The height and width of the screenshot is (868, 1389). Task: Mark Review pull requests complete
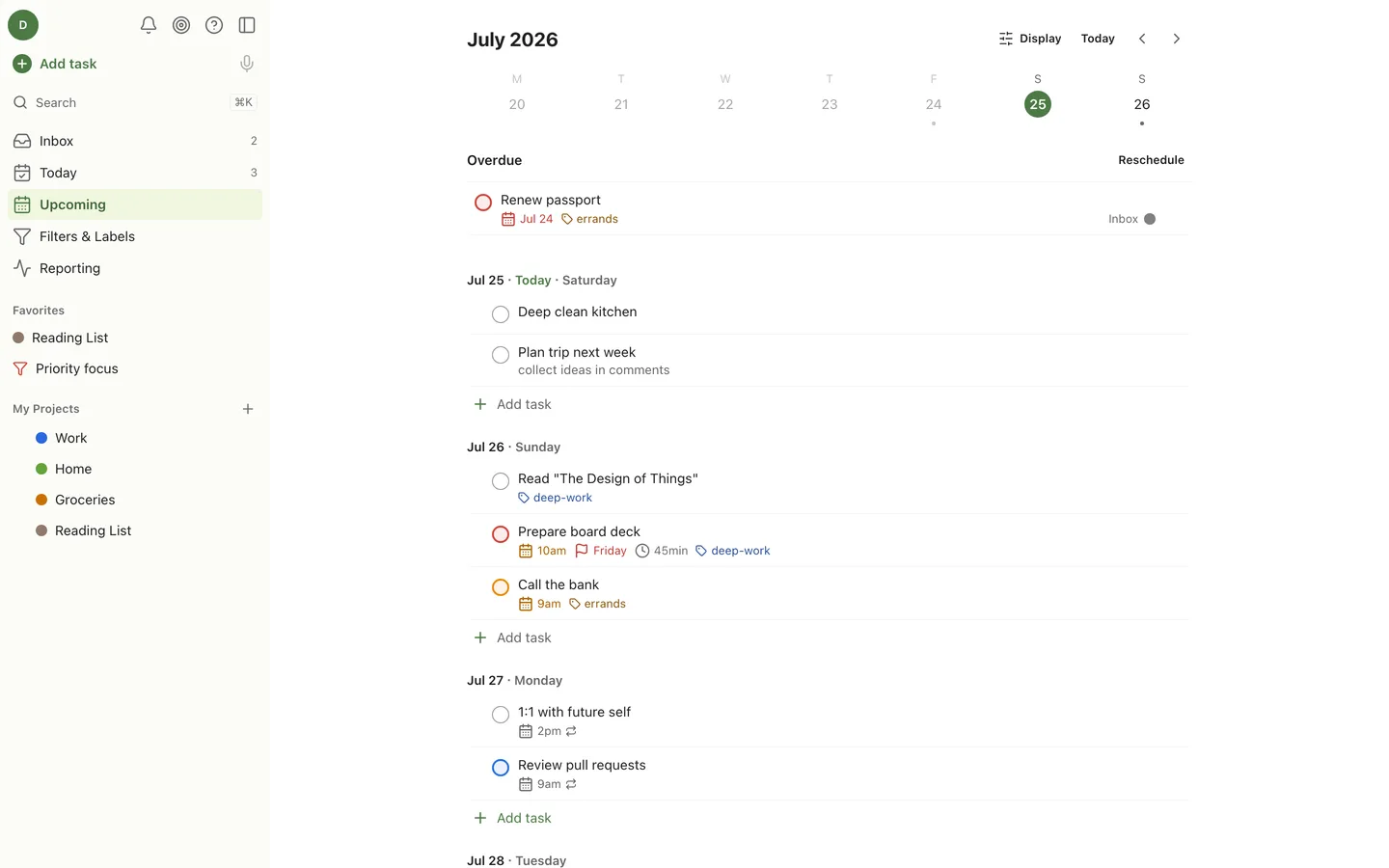(501, 768)
